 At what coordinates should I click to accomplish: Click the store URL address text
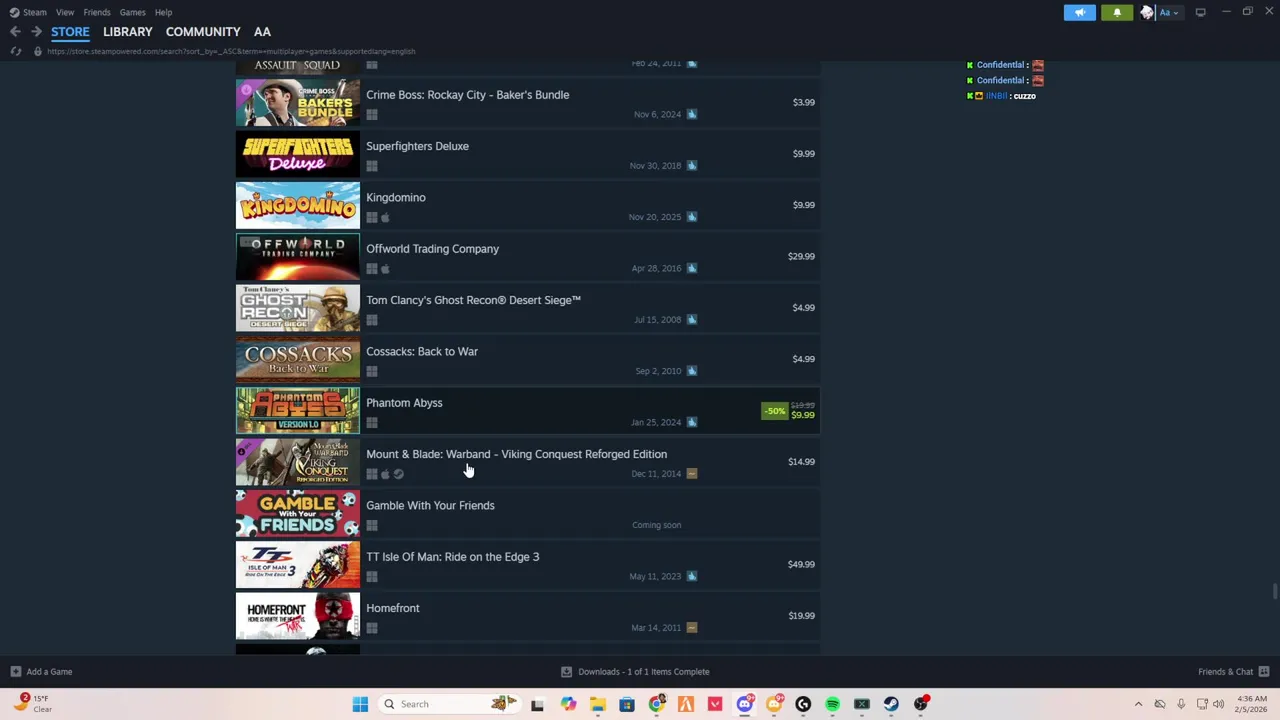(231, 51)
